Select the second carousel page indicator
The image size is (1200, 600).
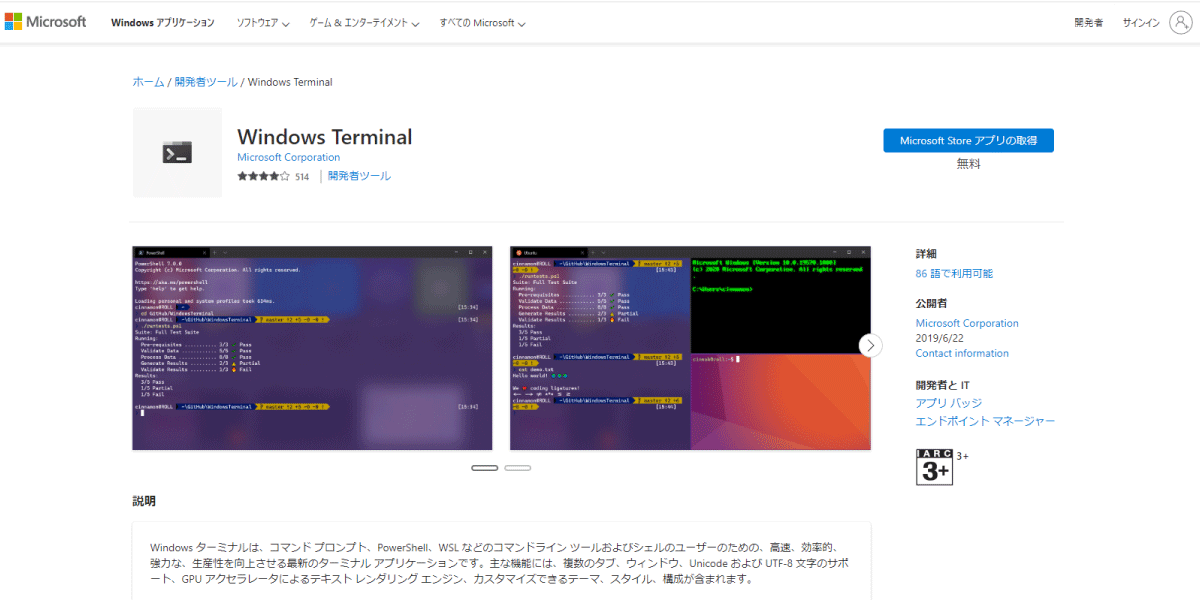[x=517, y=467]
